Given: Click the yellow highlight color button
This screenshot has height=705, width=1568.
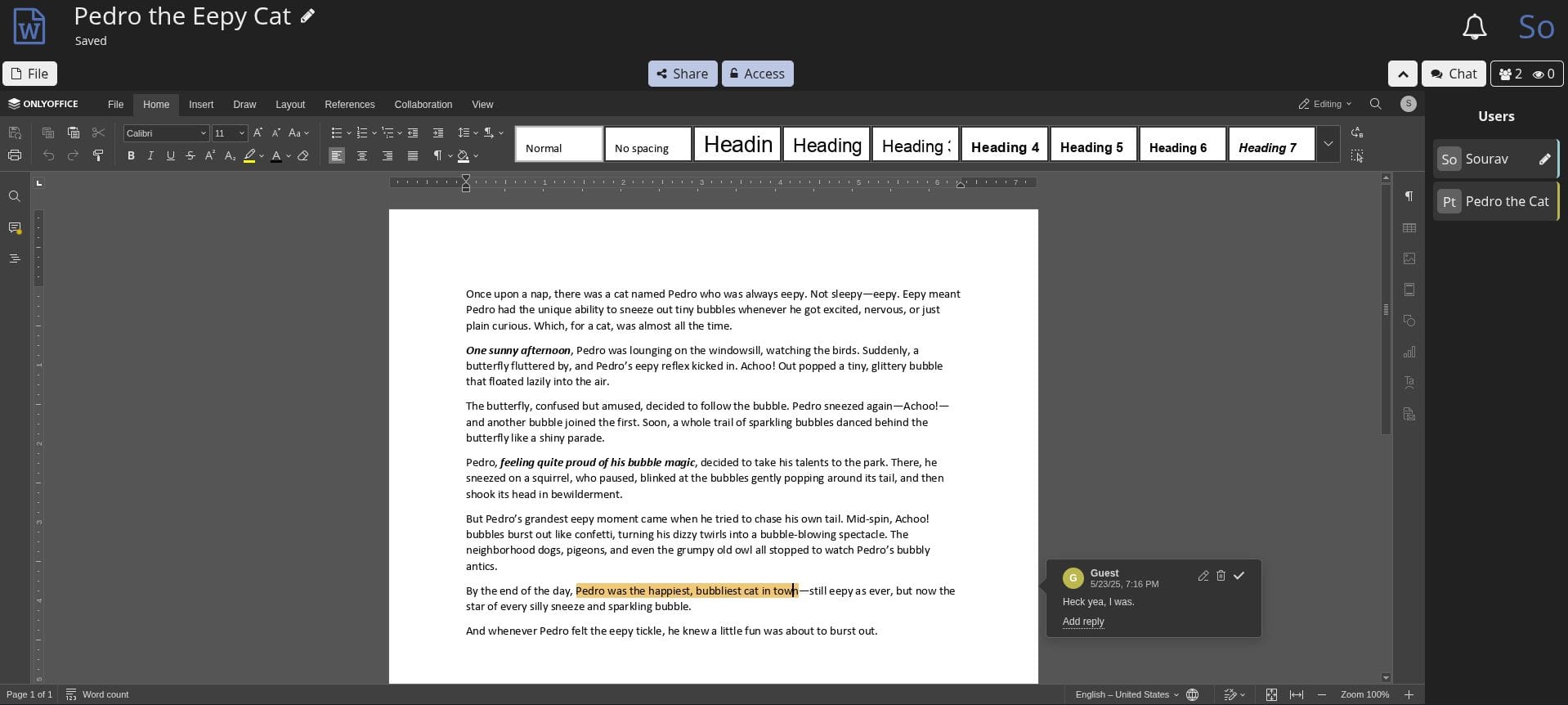Looking at the screenshot, I should click(x=249, y=155).
